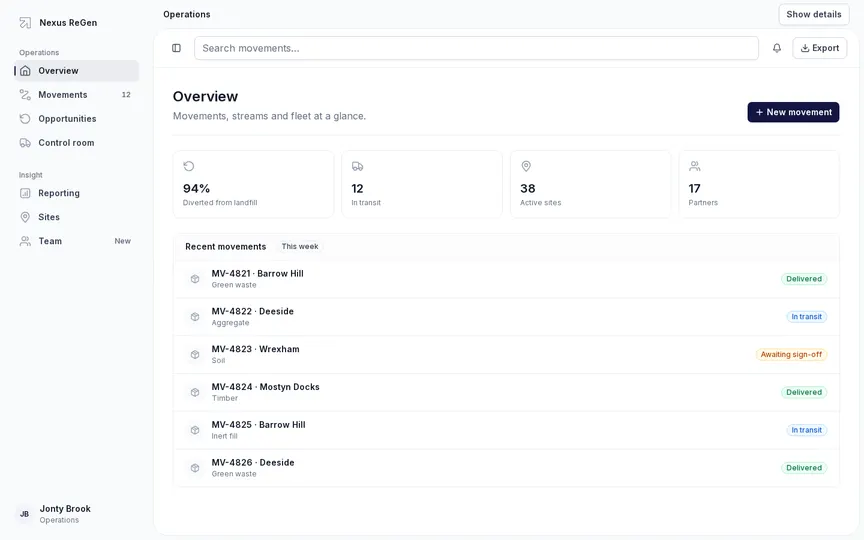
Task: Click the Control room truck icon
Action: click(x=25, y=143)
